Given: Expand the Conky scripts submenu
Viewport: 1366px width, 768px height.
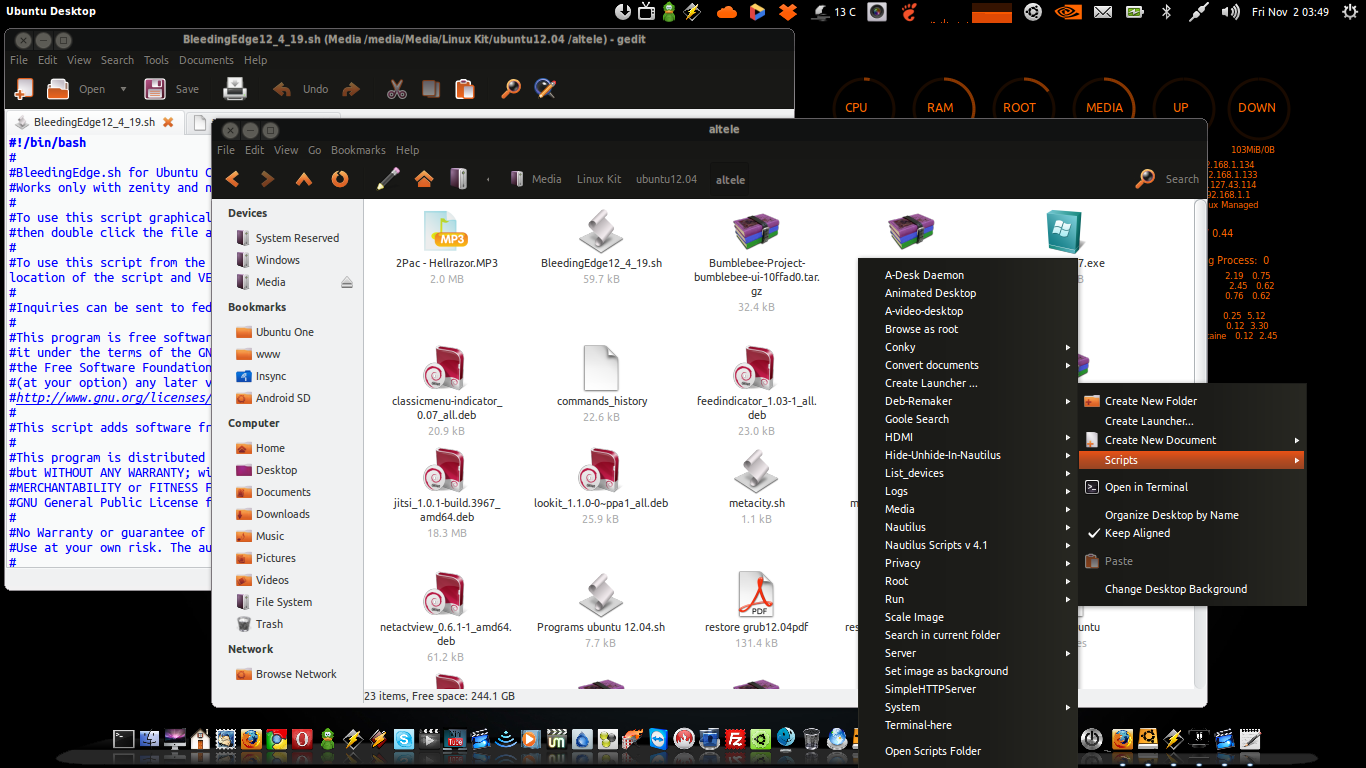Looking at the screenshot, I should tap(967, 347).
